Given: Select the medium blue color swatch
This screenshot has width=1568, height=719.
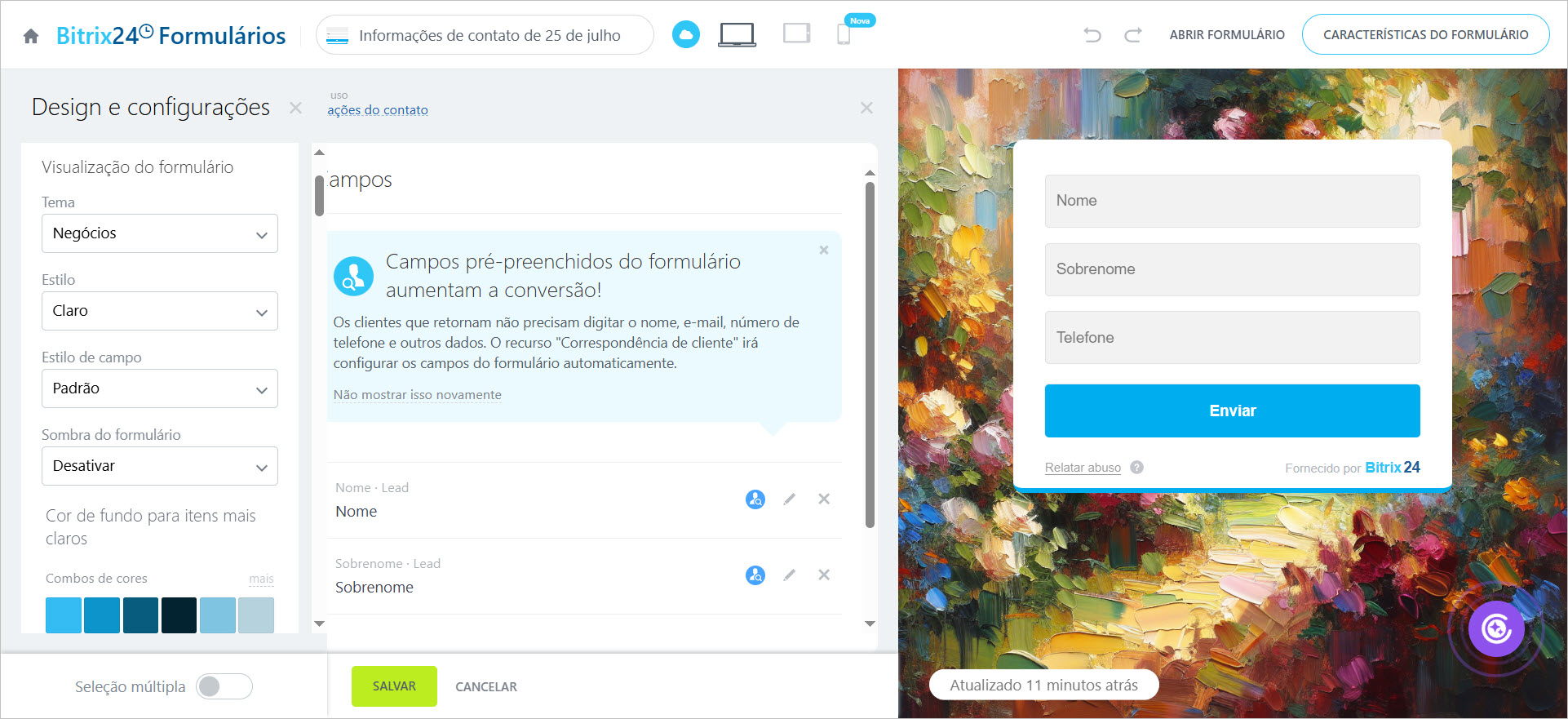Looking at the screenshot, I should [x=102, y=615].
